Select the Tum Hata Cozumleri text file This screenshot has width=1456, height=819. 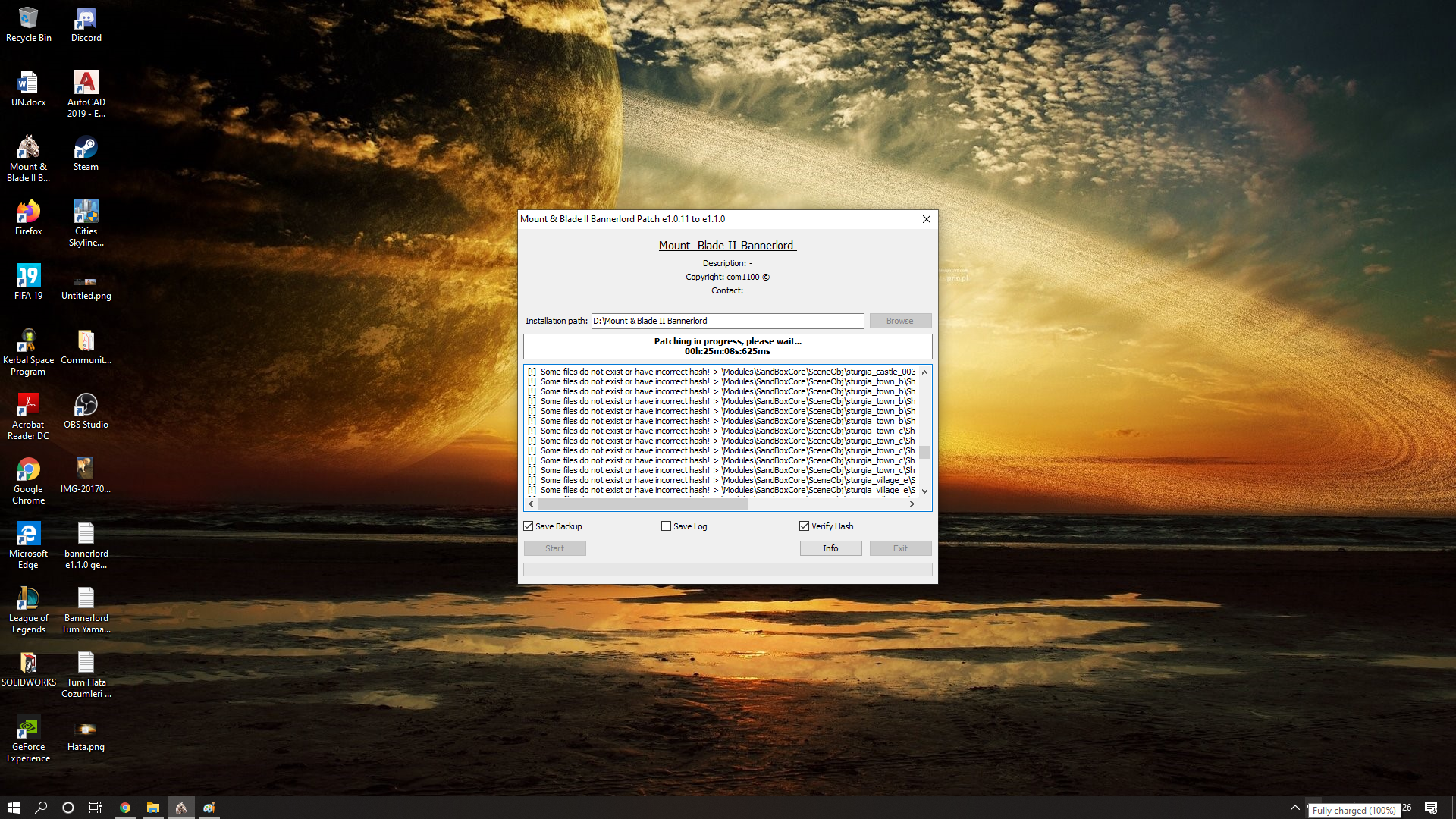(x=86, y=674)
